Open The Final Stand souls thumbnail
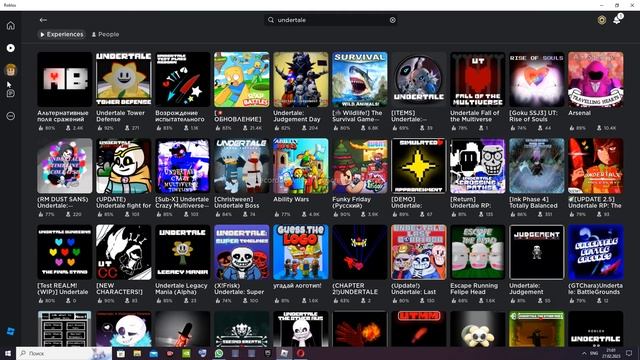The width and height of the screenshot is (640, 360). point(64,252)
